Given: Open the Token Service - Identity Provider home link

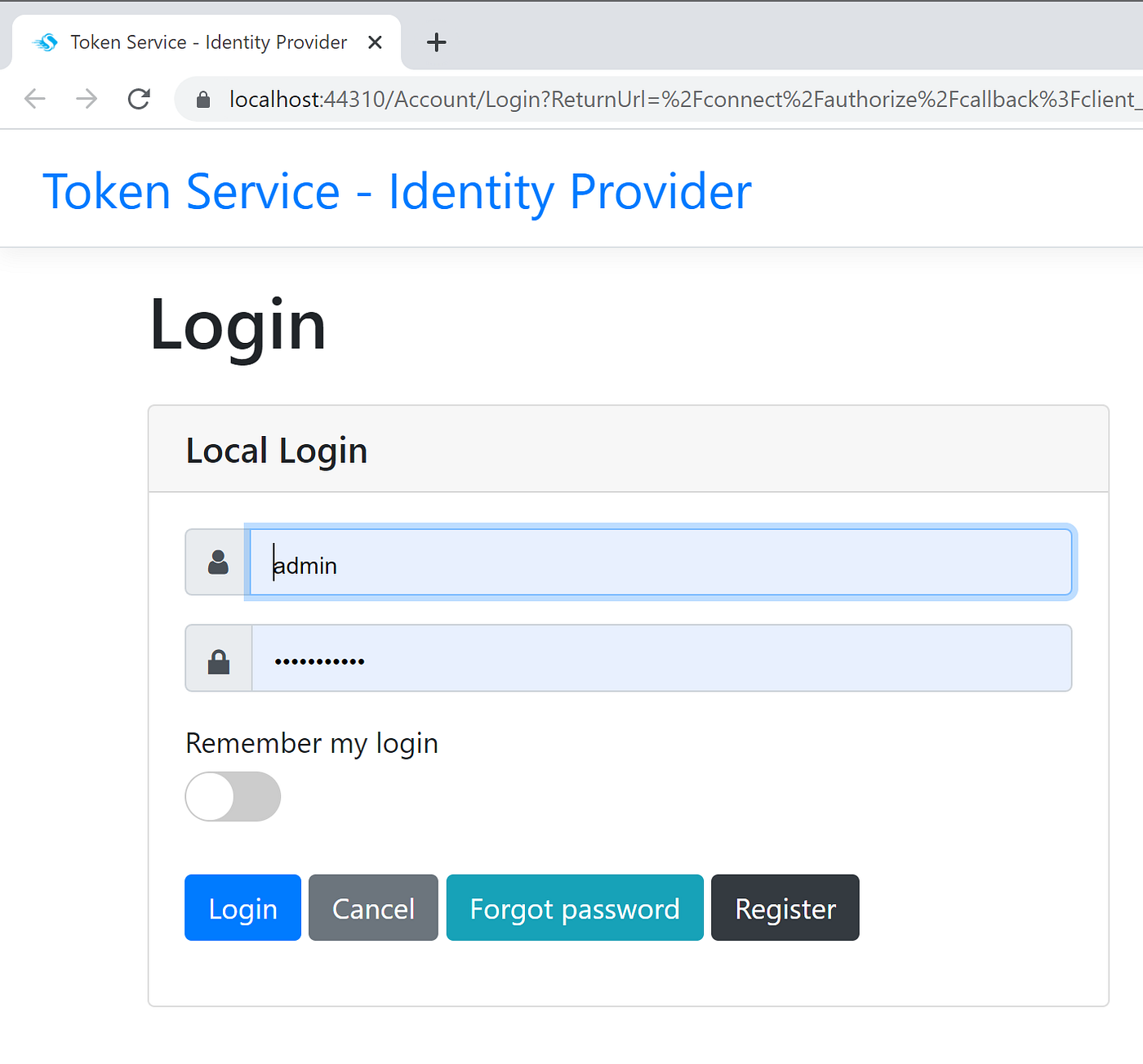Looking at the screenshot, I should click(398, 191).
